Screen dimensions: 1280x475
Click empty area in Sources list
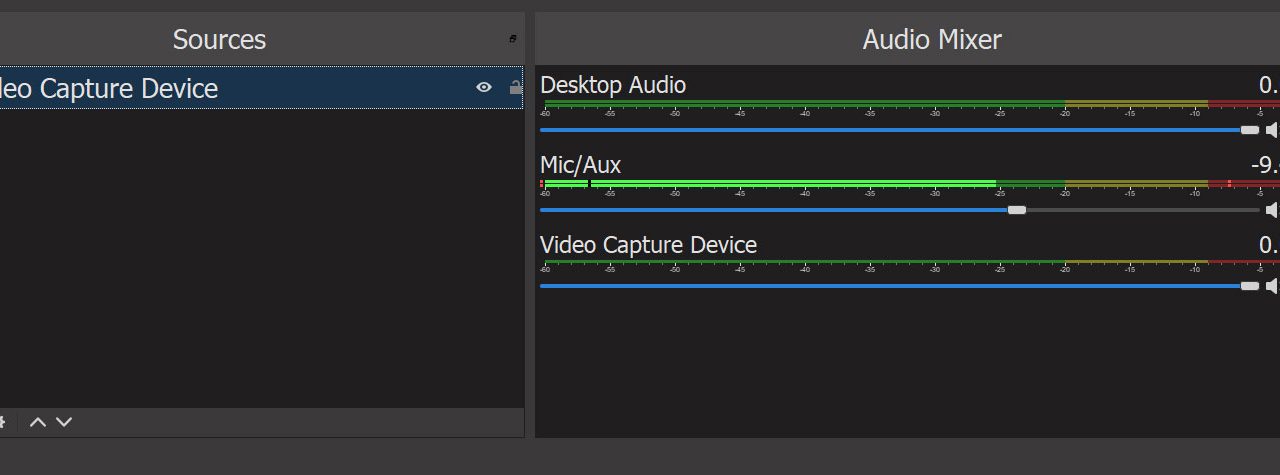pyautogui.click(x=260, y=260)
